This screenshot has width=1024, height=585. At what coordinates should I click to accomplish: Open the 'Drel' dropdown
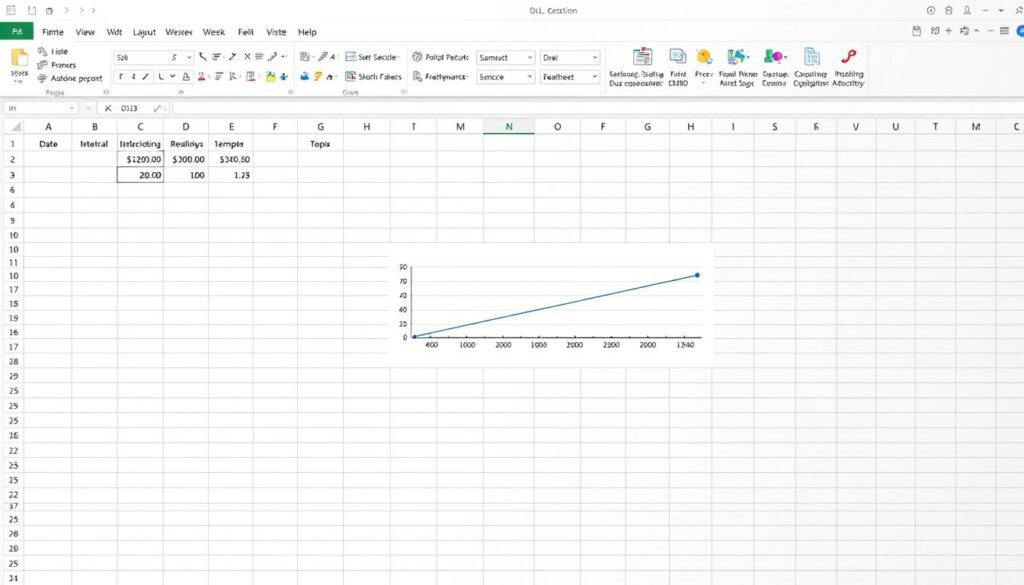coord(570,57)
